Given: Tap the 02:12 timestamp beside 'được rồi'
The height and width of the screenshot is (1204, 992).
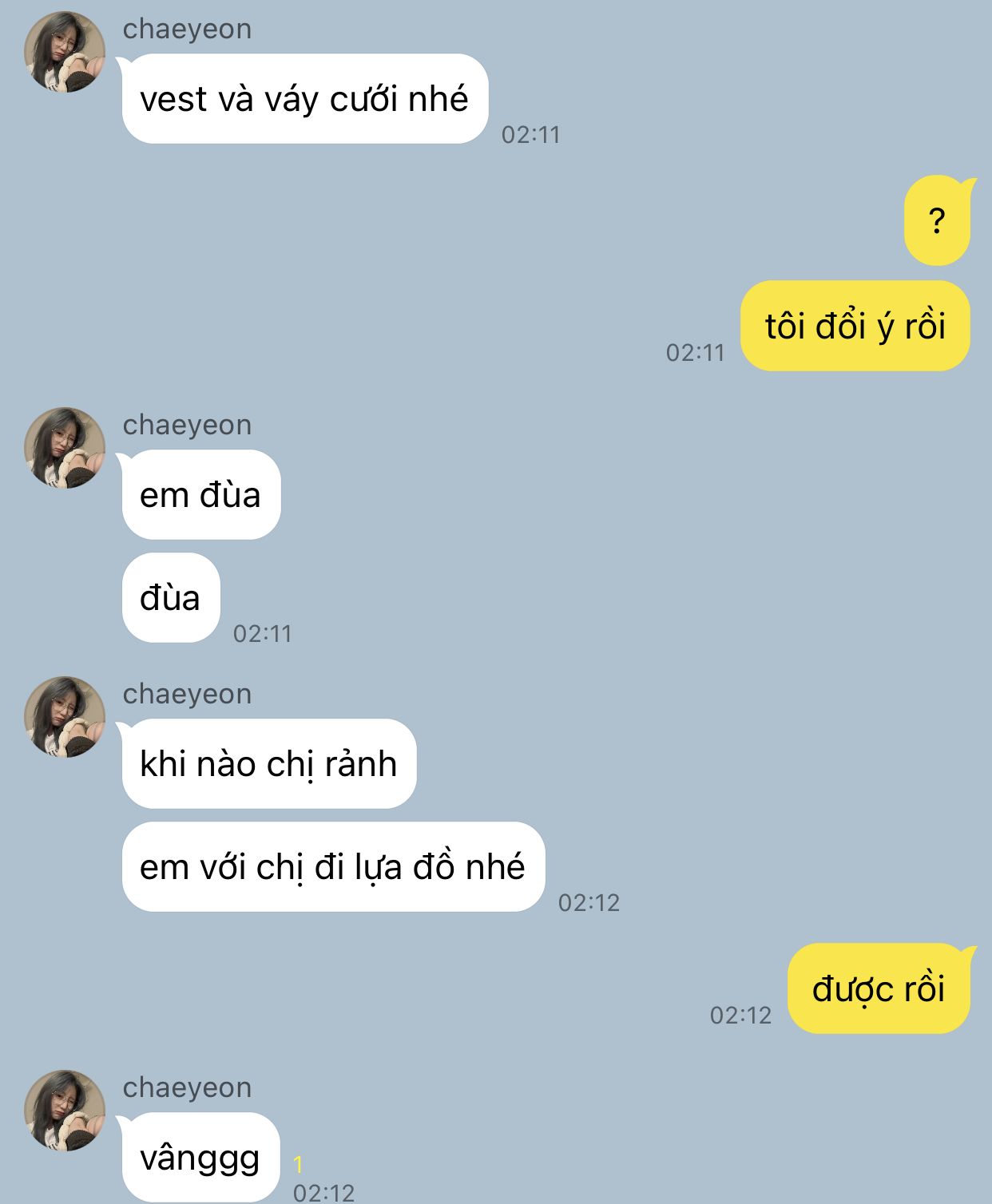Looking at the screenshot, I should click(x=741, y=1016).
